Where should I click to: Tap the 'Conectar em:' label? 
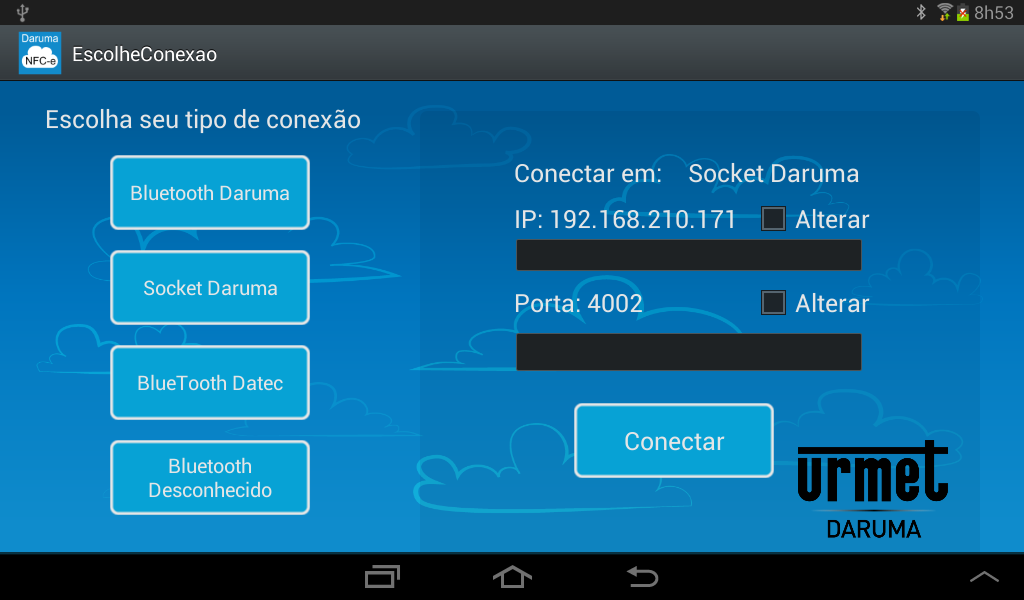coord(588,174)
